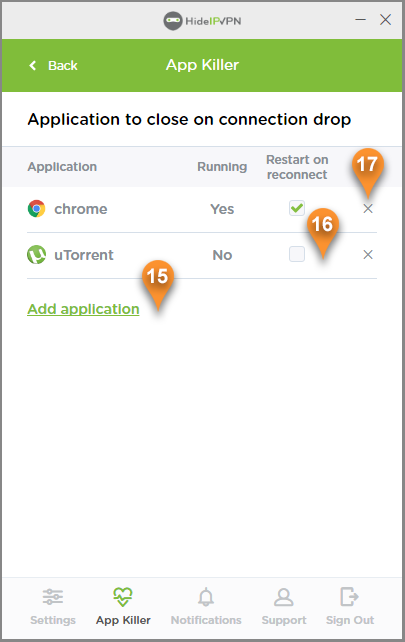Click the uTorrent application icon
This screenshot has width=405, height=642.
[x=36, y=255]
